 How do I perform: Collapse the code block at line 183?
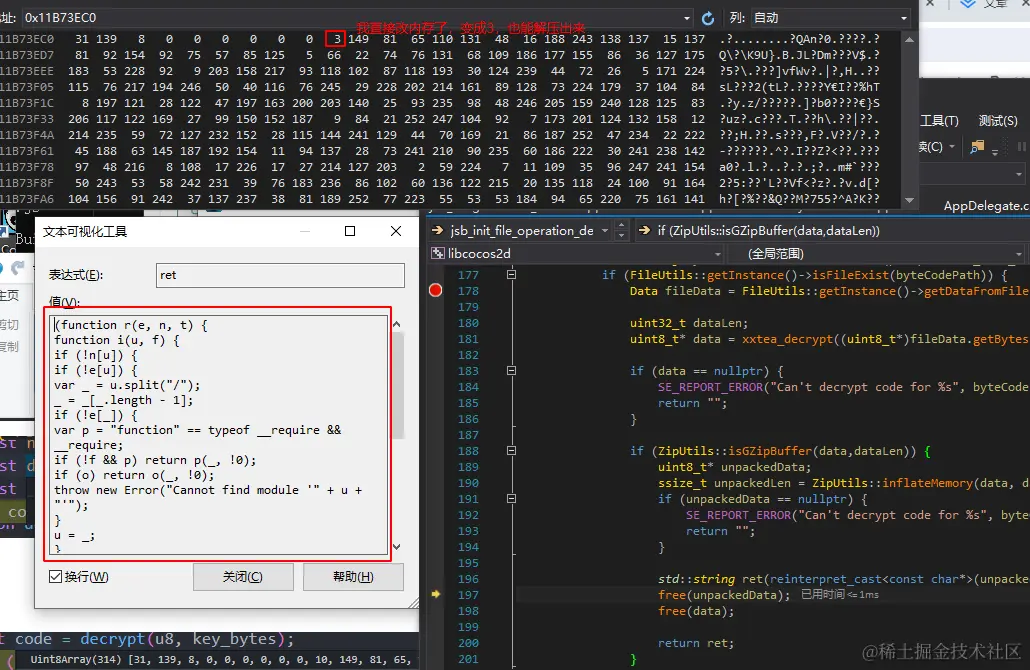point(511,370)
